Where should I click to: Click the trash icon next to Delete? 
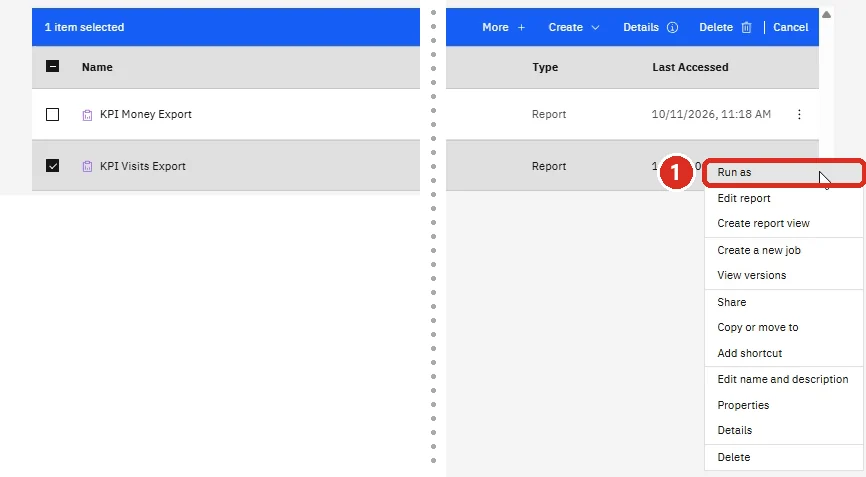[746, 27]
